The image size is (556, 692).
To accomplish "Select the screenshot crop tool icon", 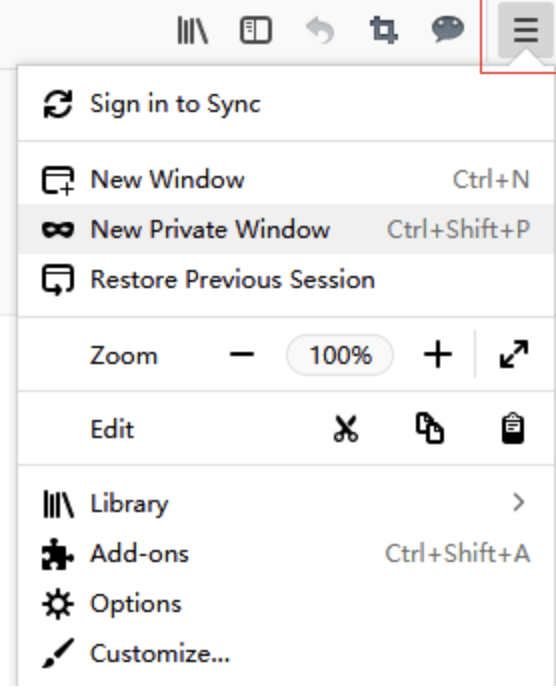I will point(383,30).
